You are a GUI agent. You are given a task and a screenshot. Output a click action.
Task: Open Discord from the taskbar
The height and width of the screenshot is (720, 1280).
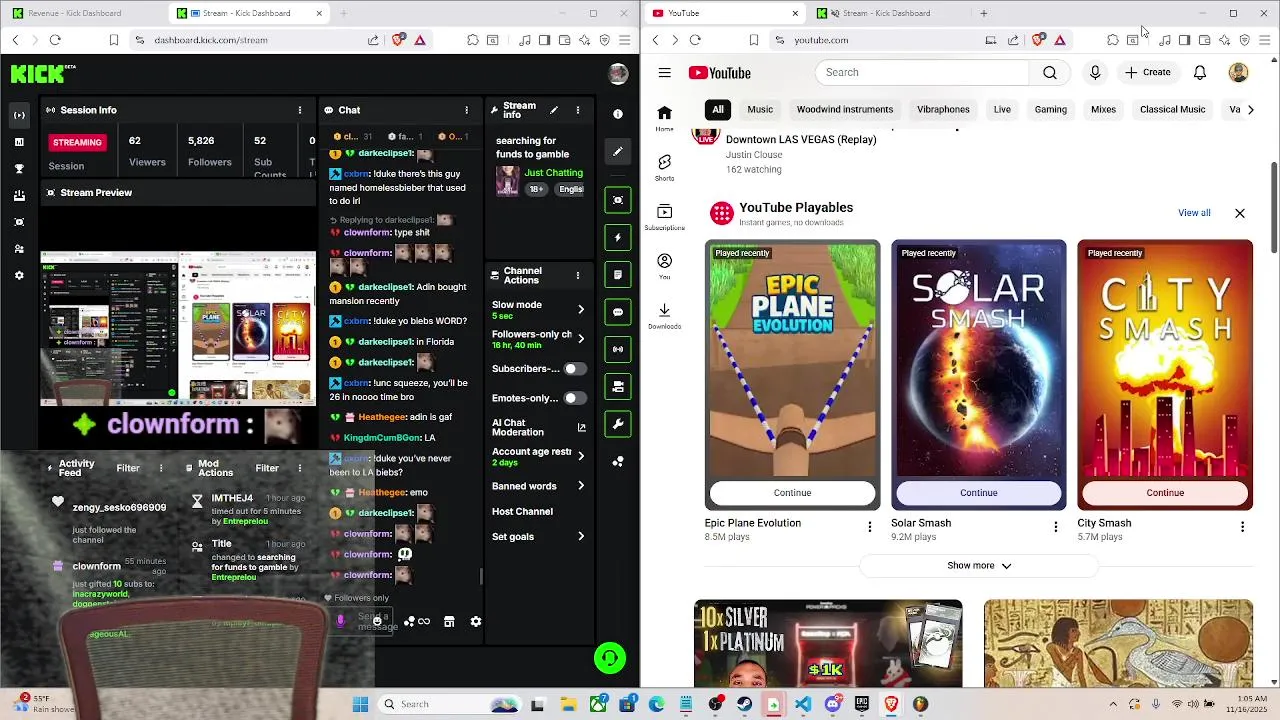(833, 704)
